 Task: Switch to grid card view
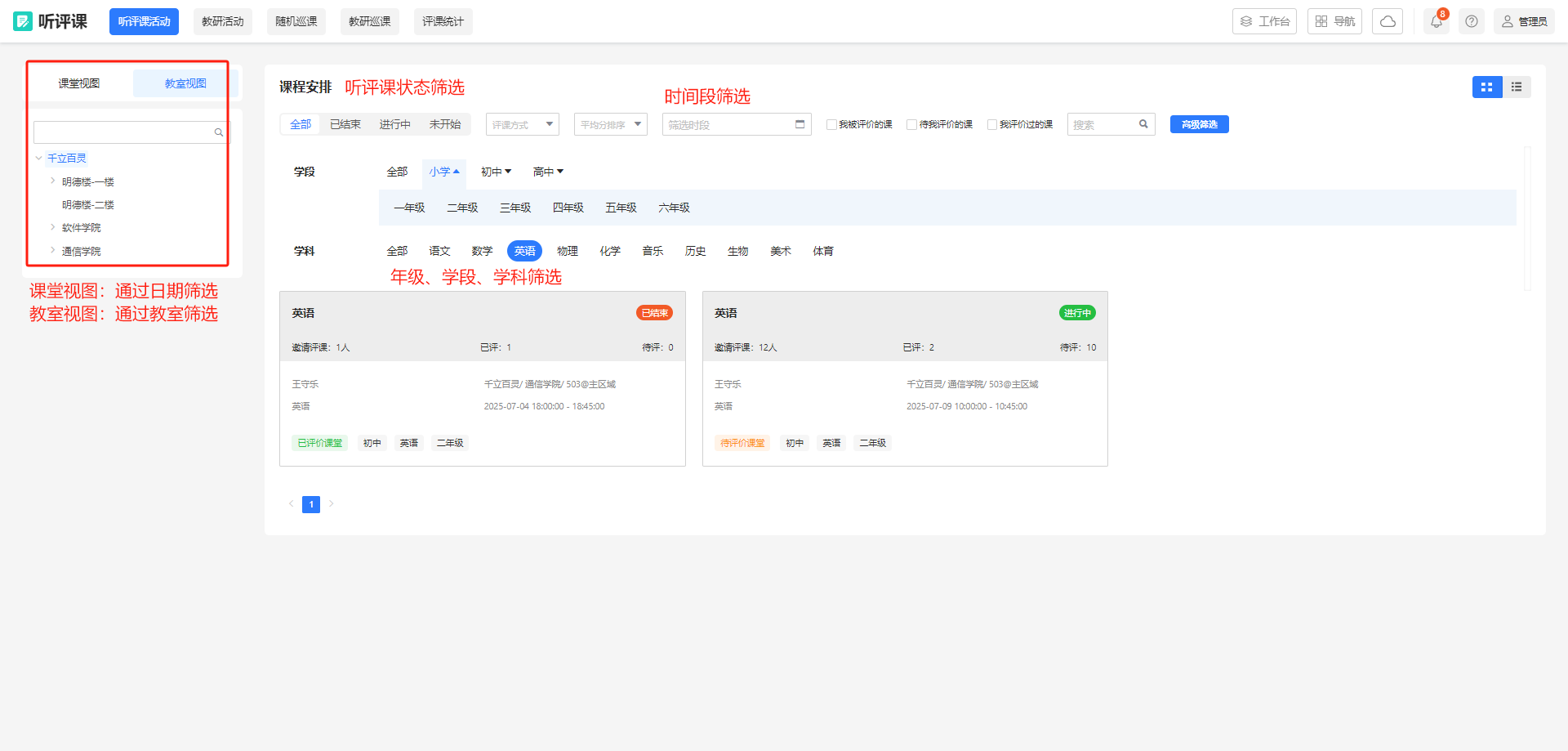pyautogui.click(x=1486, y=87)
